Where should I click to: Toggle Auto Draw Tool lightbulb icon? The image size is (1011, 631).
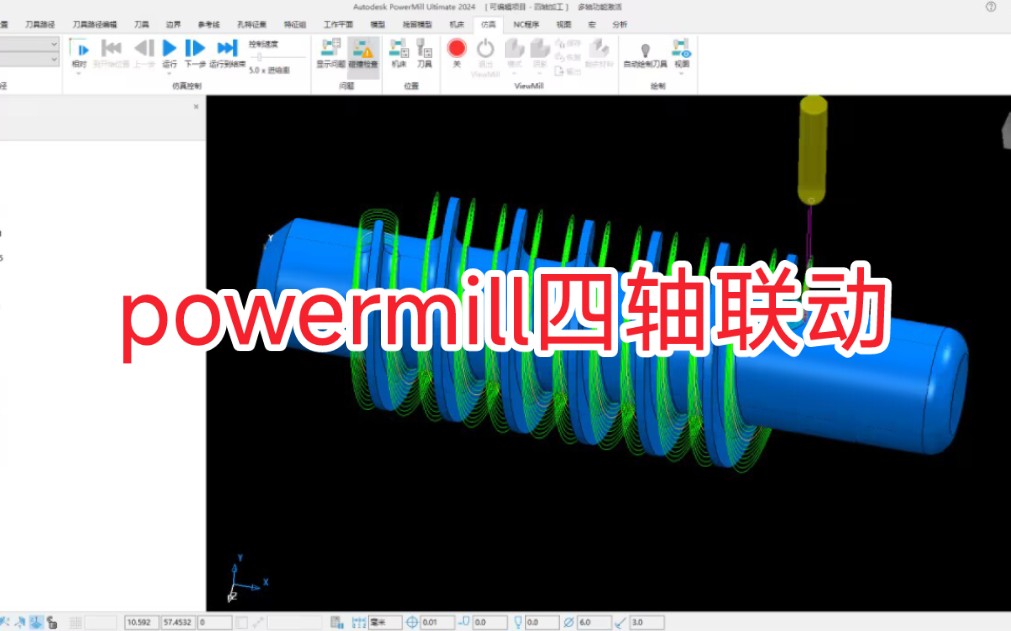click(x=645, y=50)
